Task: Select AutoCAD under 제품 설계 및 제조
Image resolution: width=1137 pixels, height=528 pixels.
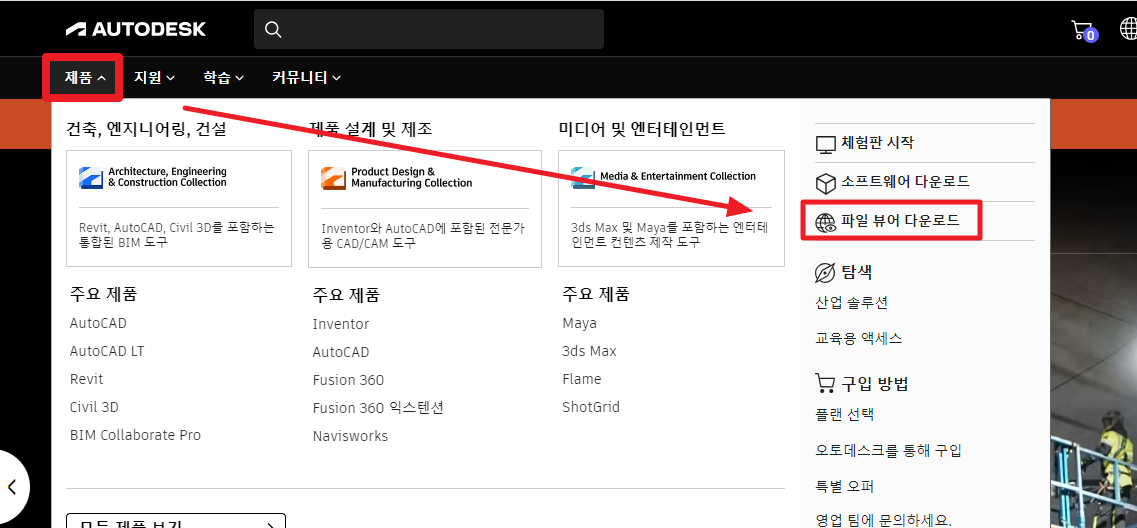Action: pyautogui.click(x=341, y=352)
